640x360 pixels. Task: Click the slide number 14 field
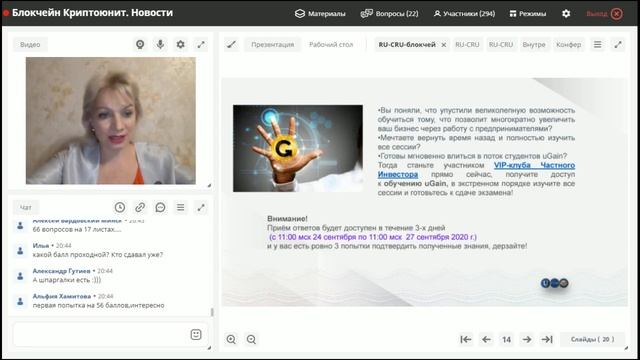(507, 339)
